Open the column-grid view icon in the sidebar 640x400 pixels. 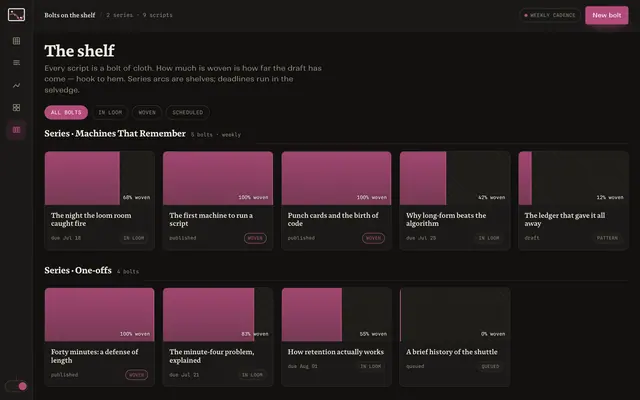pyautogui.click(x=16, y=41)
